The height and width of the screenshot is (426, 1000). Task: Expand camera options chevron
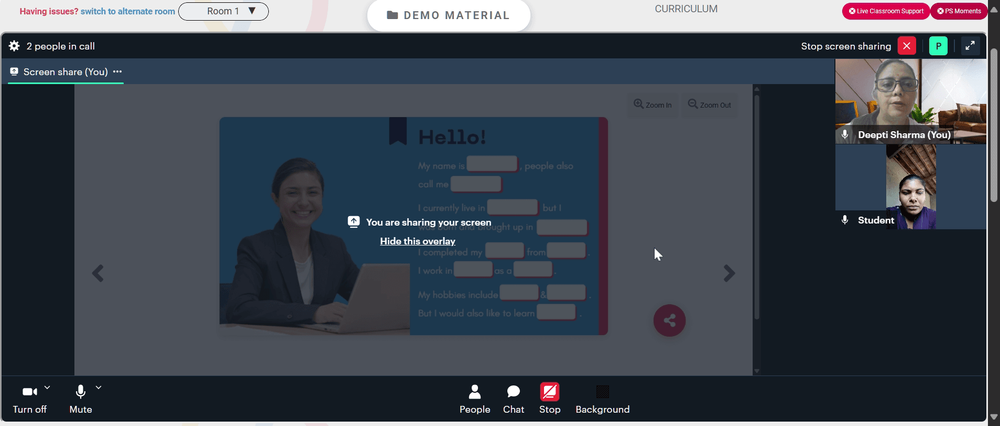pyautogui.click(x=47, y=387)
